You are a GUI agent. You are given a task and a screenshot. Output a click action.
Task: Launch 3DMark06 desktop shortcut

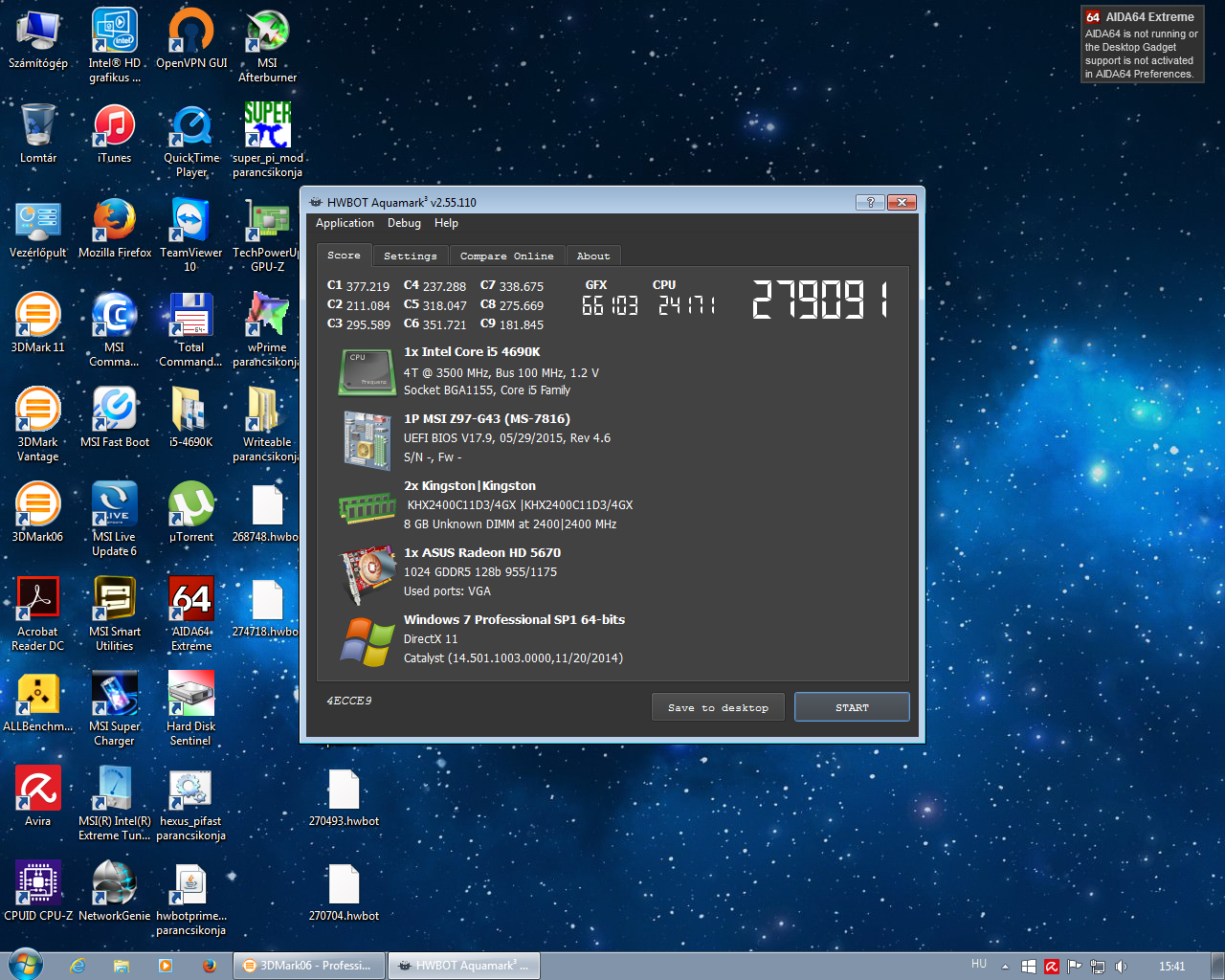38,513
